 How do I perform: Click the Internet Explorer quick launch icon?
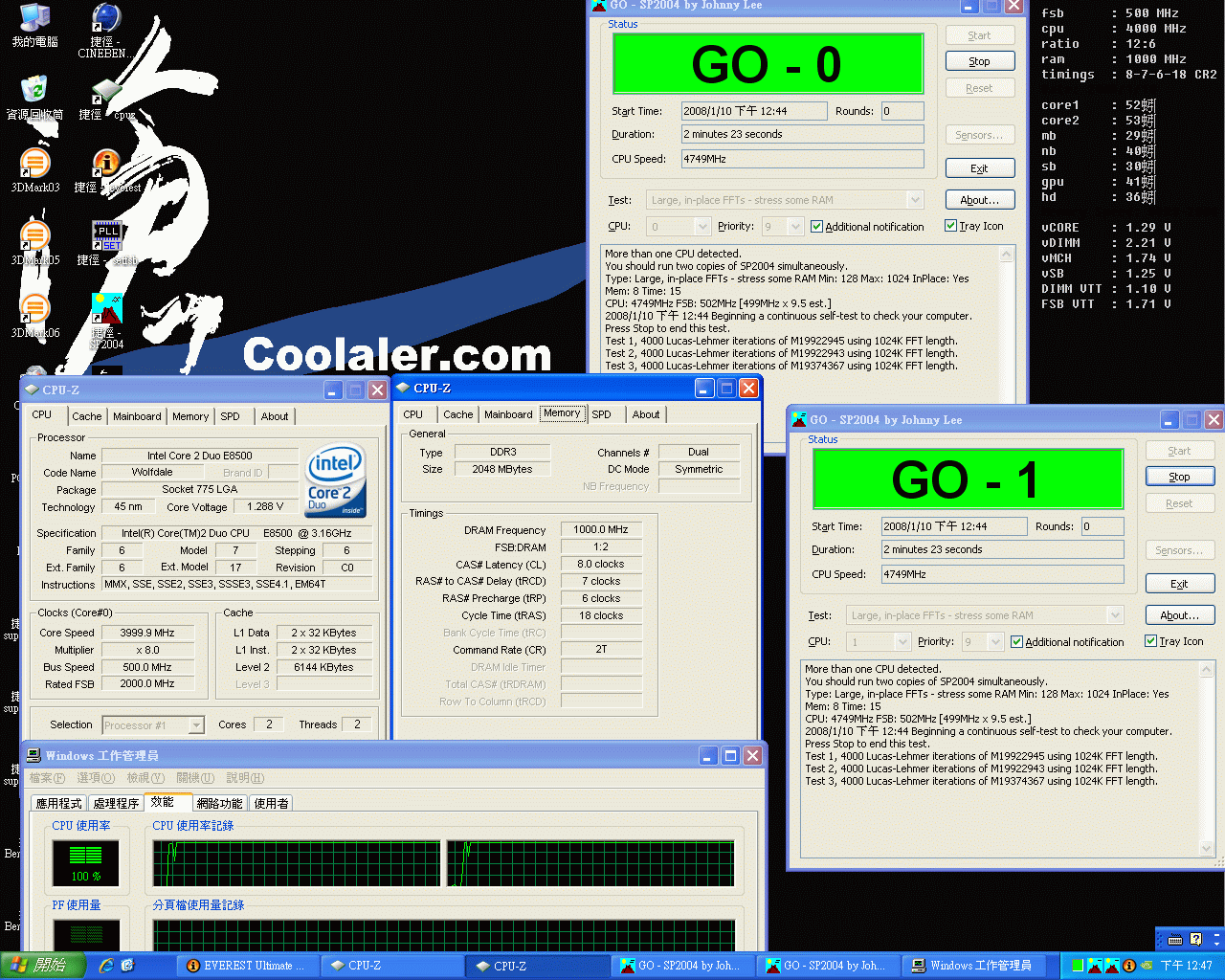pos(106,966)
